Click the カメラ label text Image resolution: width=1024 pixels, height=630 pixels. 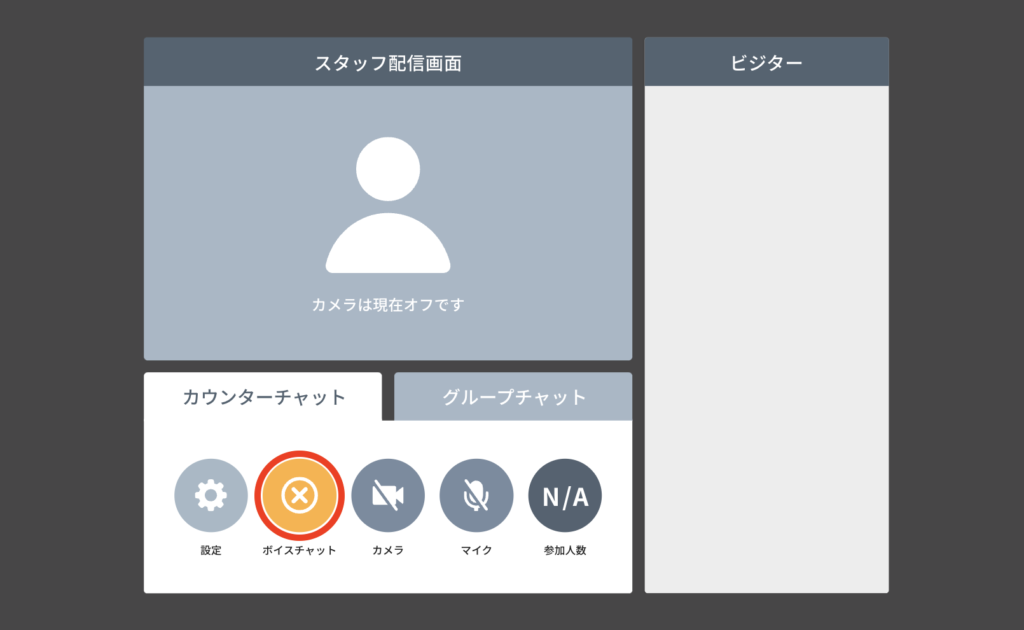(x=388, y=550)
